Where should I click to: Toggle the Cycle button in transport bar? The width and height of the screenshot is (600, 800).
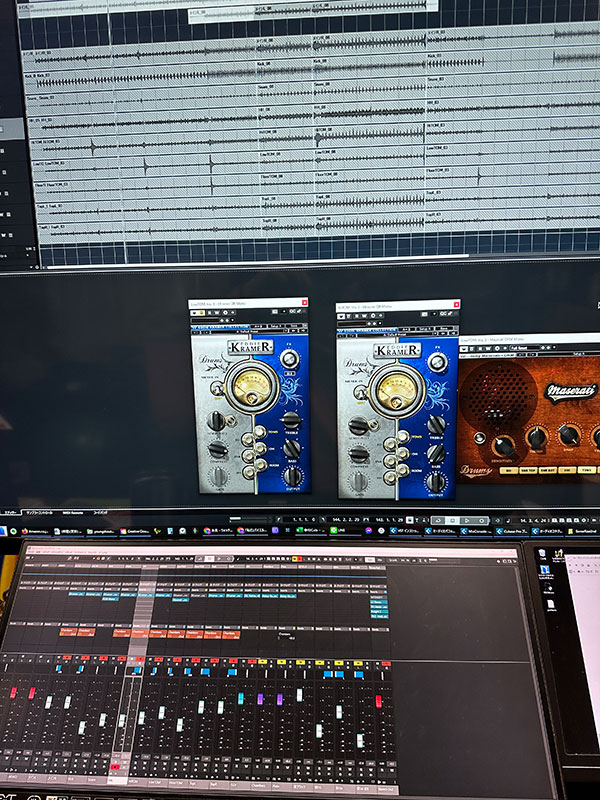pyautogui.click(x=437, y=520)
